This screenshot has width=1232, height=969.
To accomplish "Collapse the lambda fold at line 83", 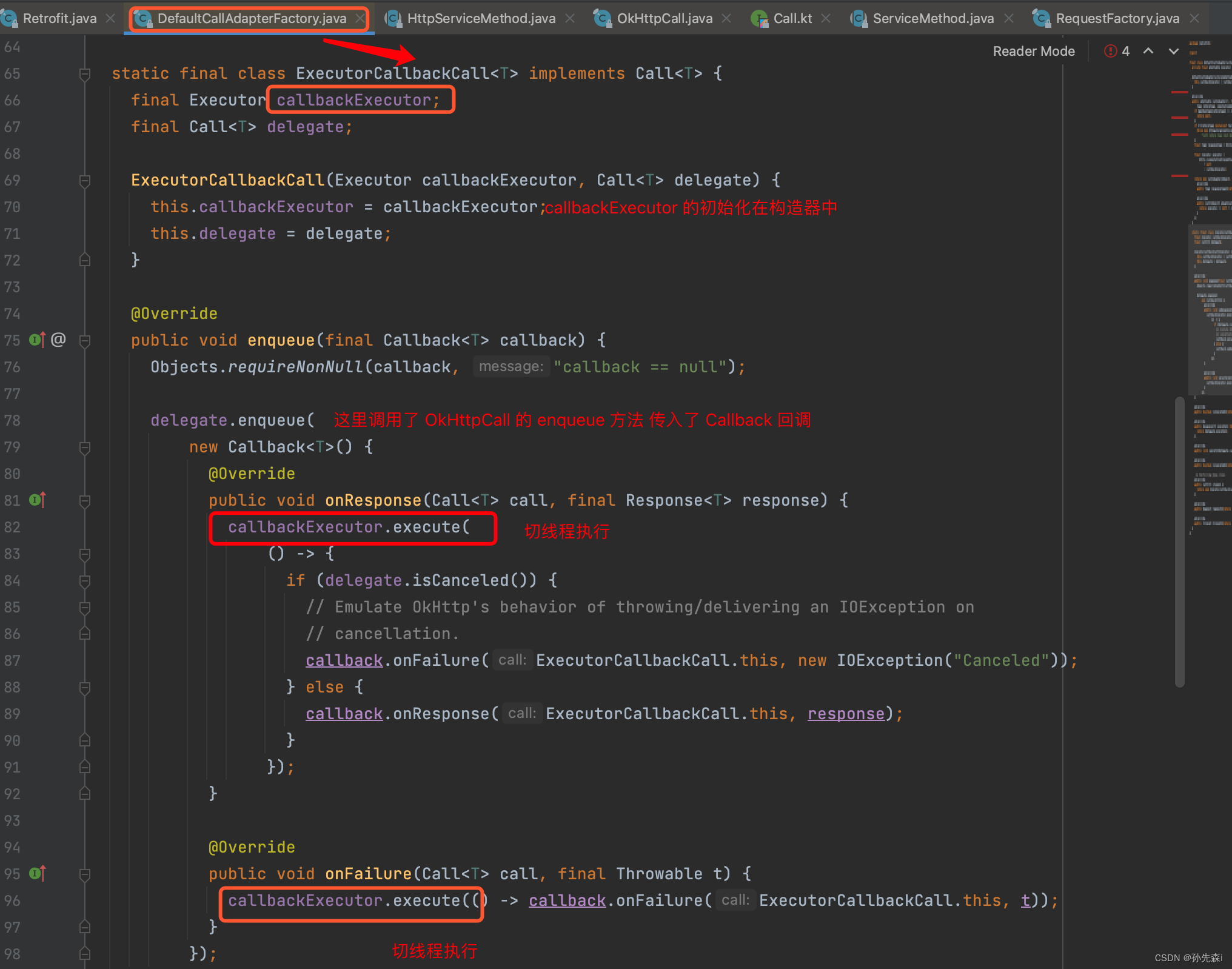I will 85,554.
